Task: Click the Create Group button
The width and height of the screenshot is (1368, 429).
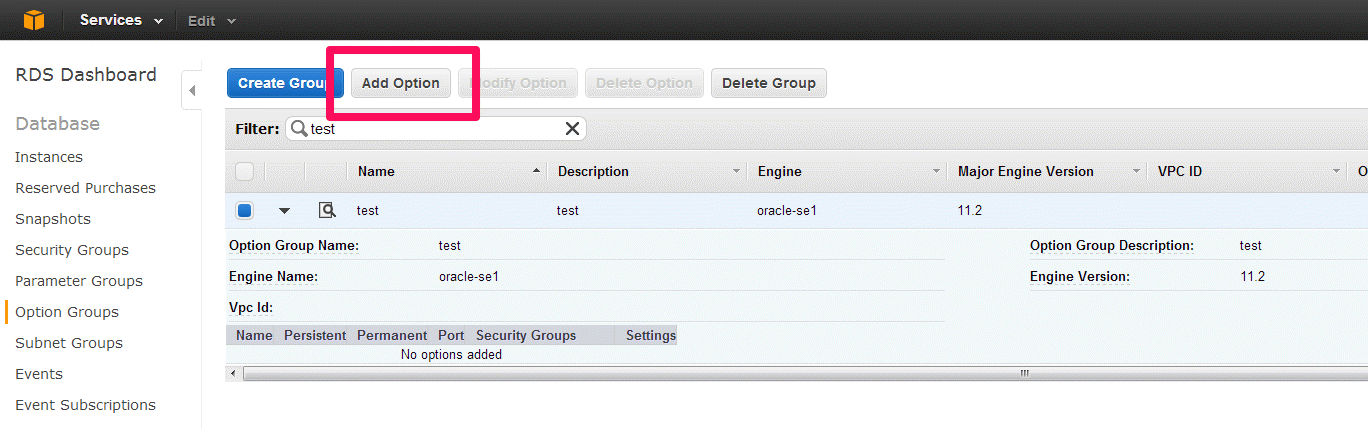Action: pyautogui.click(x=285, y=83)
